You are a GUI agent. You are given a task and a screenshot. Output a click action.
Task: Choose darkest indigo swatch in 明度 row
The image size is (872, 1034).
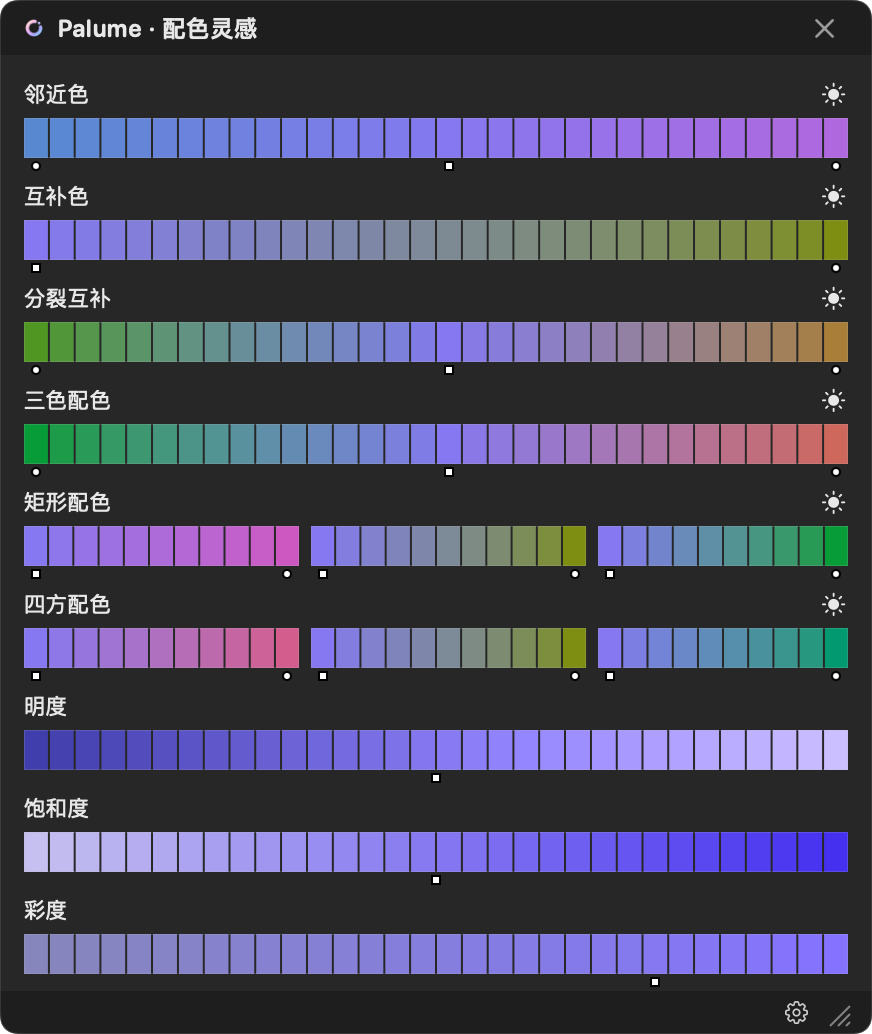(x=36, y=750)
